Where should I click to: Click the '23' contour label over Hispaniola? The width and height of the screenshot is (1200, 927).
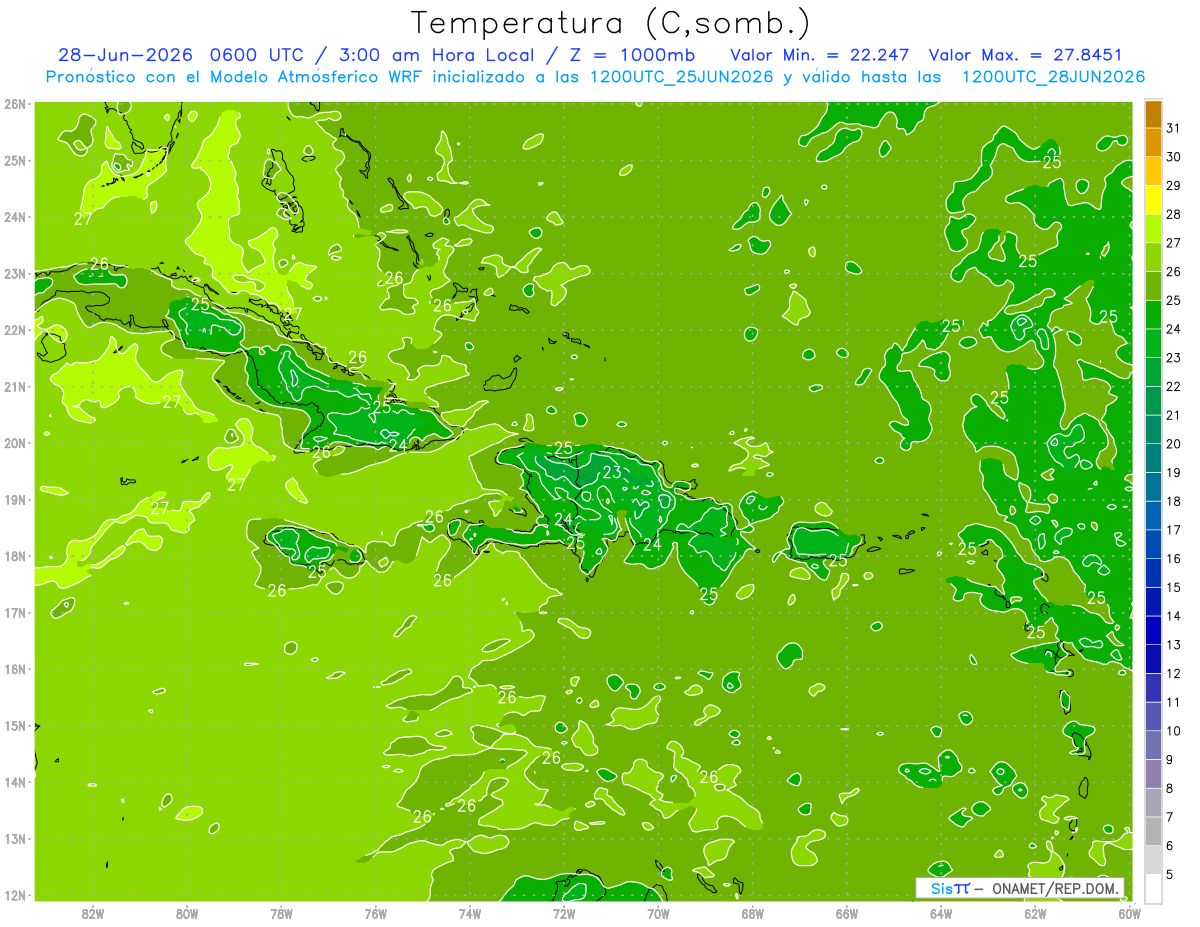tap(611, 472)
